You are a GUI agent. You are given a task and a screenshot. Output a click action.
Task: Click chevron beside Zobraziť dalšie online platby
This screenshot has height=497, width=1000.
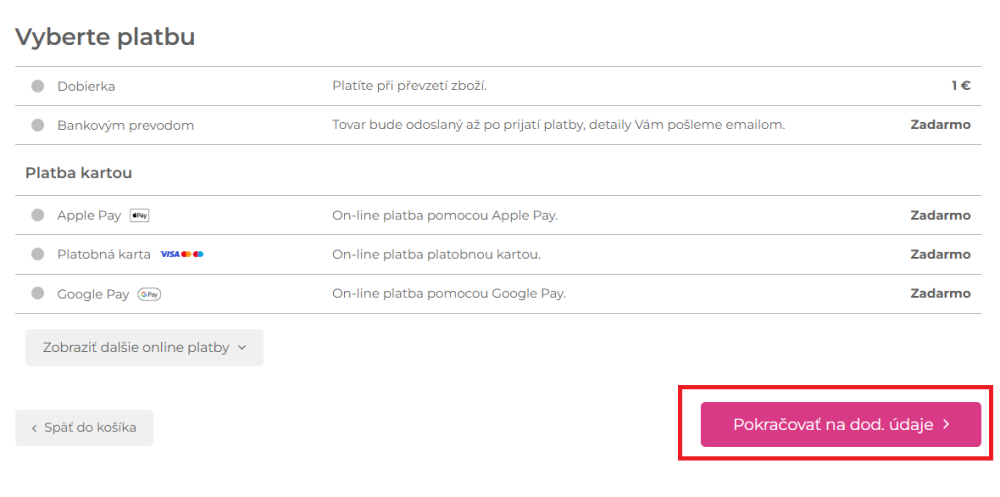(x=242, y=348)
